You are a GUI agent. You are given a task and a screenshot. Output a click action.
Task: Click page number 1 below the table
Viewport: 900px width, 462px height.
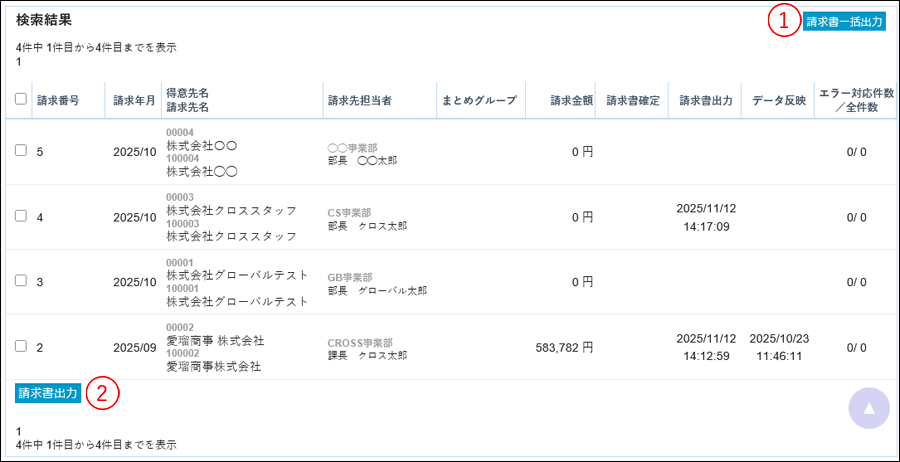(x=19, y=431)
